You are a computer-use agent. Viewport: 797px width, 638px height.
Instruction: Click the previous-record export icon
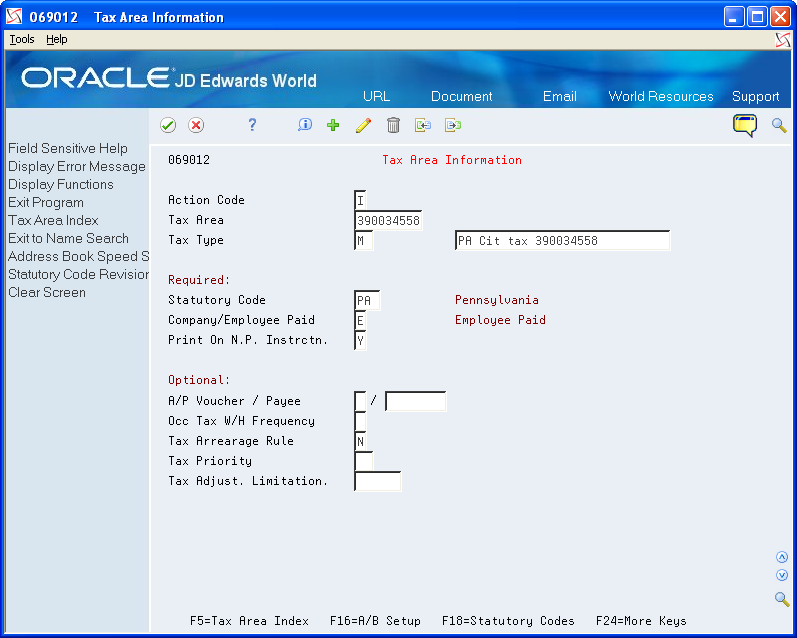423,125
